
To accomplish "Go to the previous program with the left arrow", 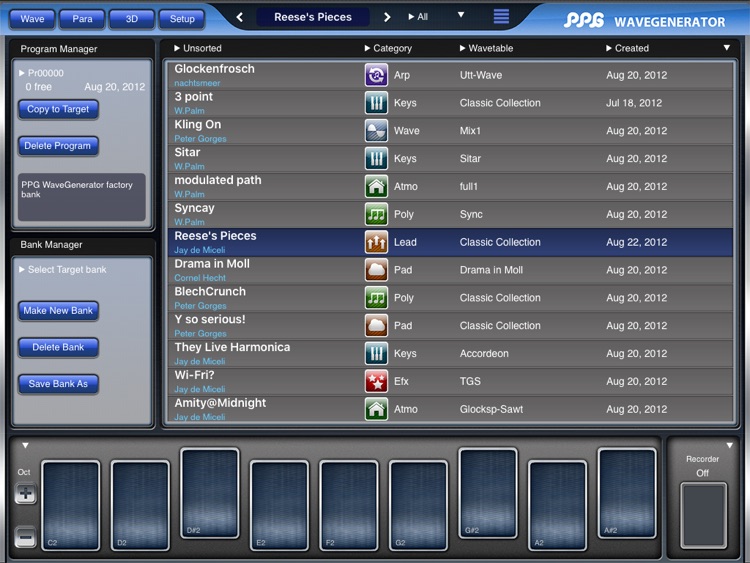I will tap(240, 17).
